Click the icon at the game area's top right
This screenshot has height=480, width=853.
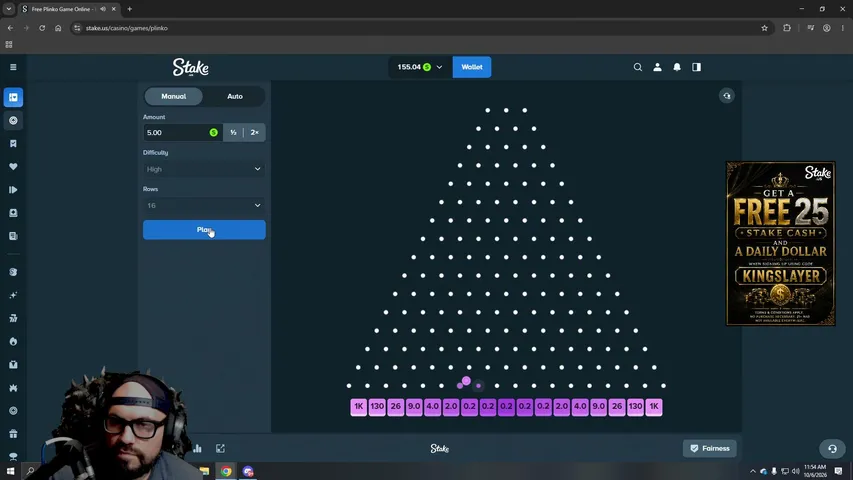click(x=727, y=96)
